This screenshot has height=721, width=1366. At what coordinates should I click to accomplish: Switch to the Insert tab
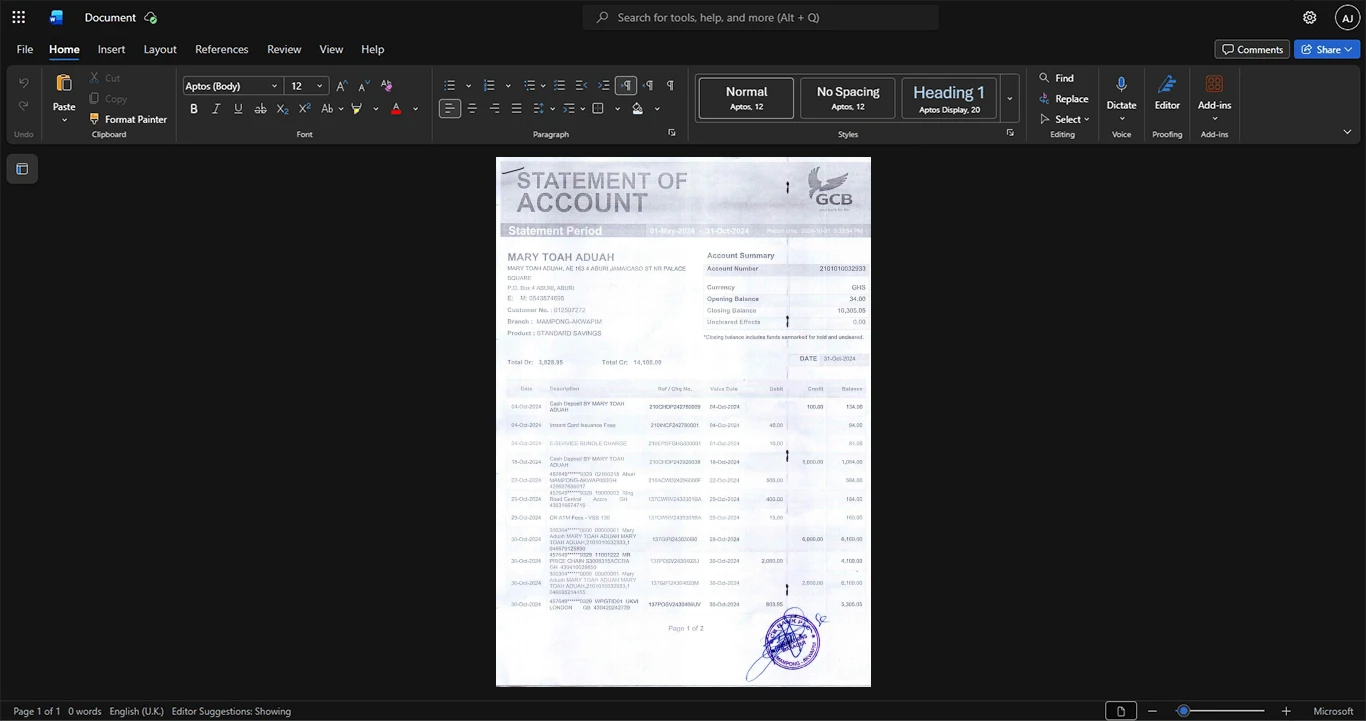(111, 49)
